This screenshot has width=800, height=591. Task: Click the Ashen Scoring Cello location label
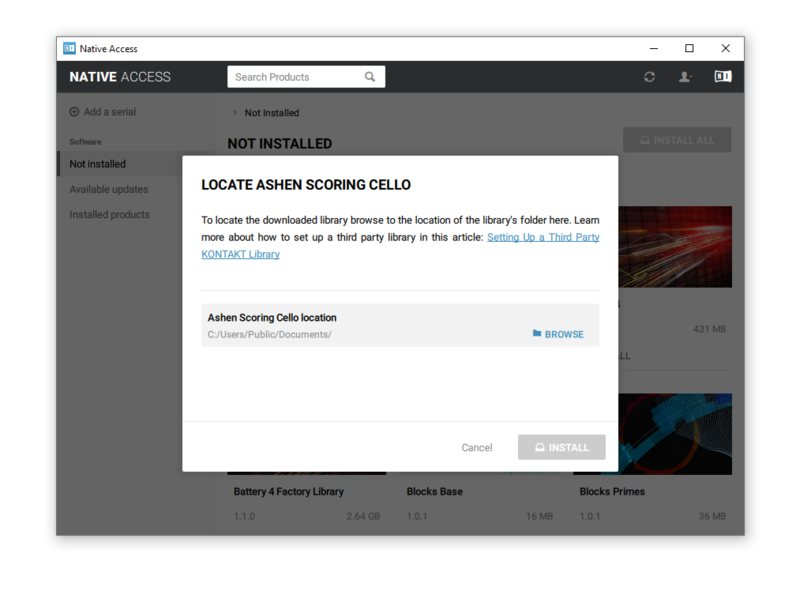click(272, 317)
